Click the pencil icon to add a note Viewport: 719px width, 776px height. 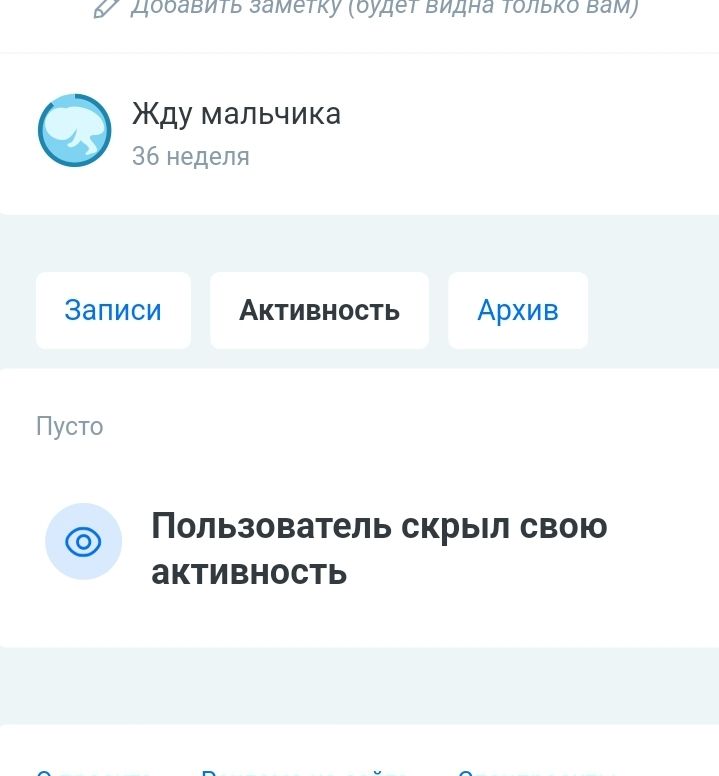pos(106,8)
